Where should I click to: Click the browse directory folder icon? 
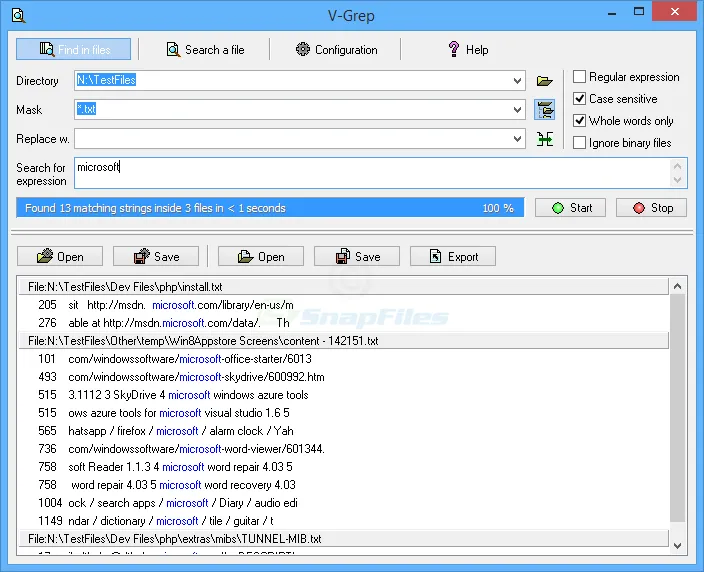pyautogui.click(x=544, y=81)
